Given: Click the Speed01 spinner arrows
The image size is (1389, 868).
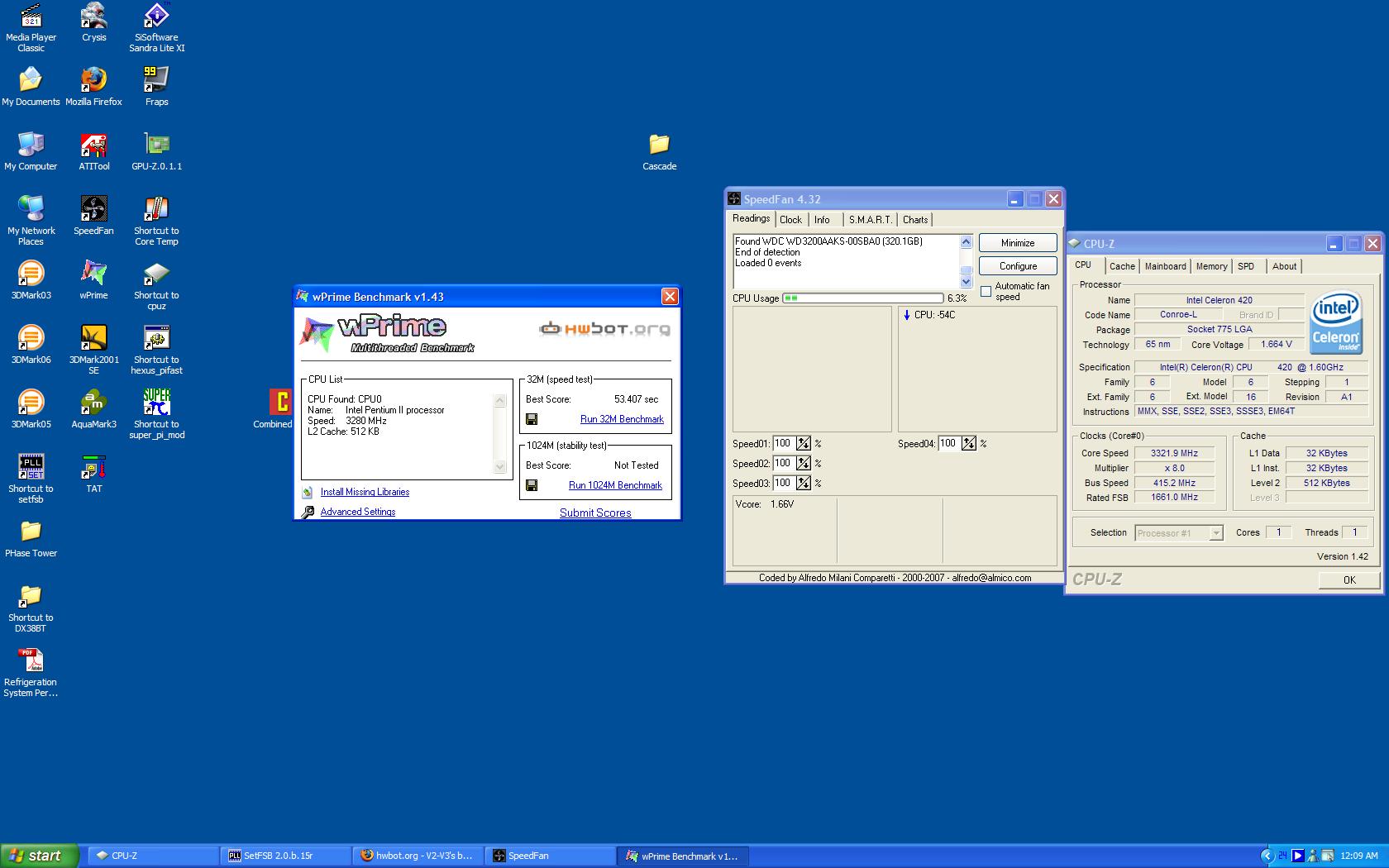Looking at the screenshot, I should click(x=804, y=443).
